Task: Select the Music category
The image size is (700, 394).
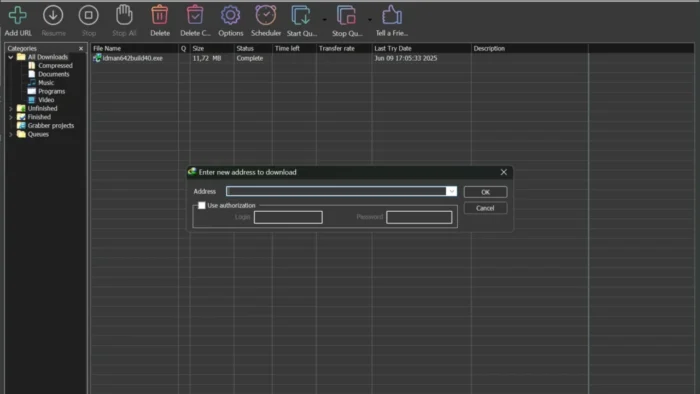Action: [46, 83]
